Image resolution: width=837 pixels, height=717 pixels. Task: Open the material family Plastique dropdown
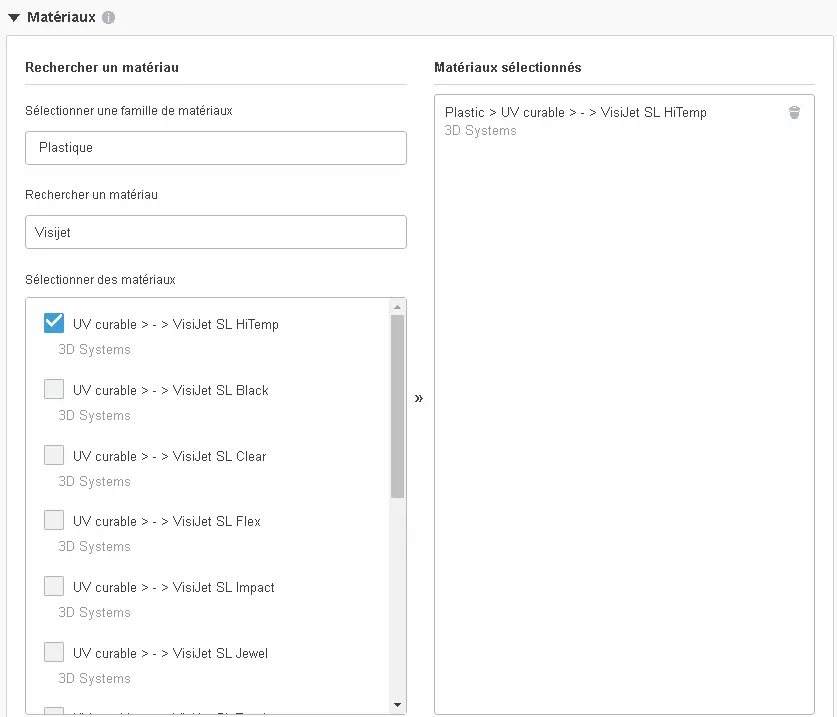215,148
